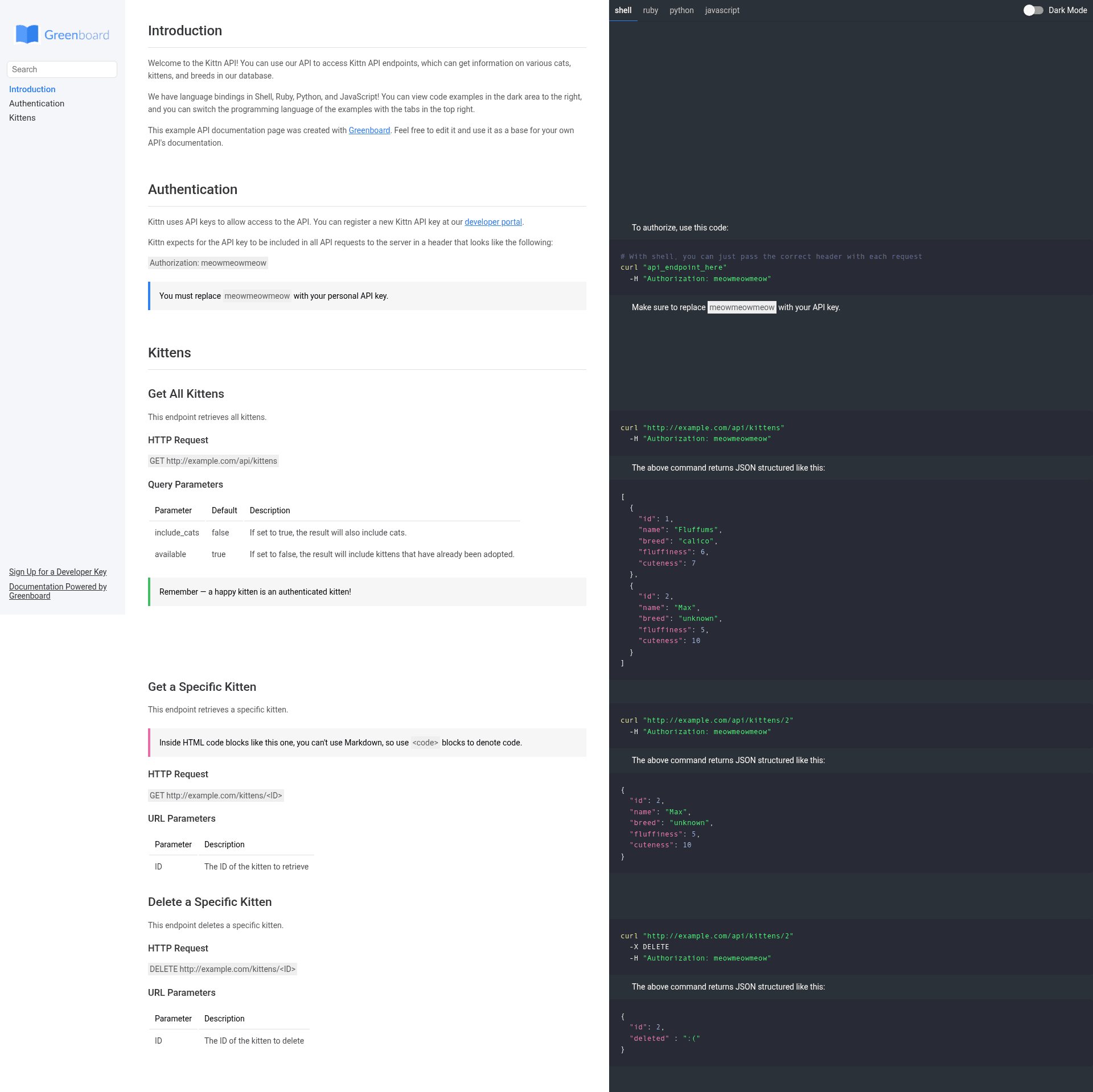Click the "name": "Fluffums" JSON line
1093x1092 pixels.
pos(680,530)
